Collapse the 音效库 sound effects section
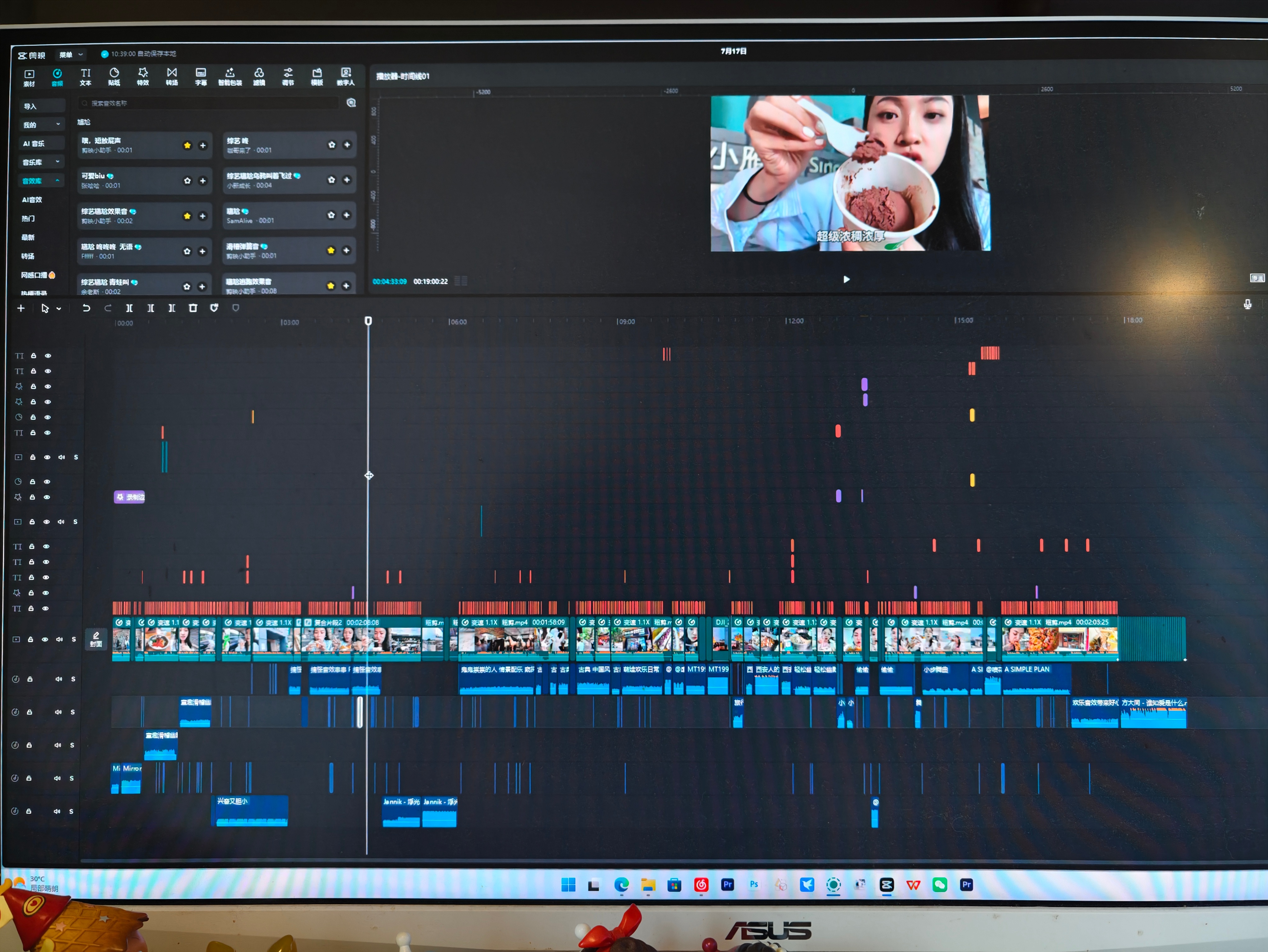The image size is (1268, 952). pyautogui.click(x=41, y=181)
